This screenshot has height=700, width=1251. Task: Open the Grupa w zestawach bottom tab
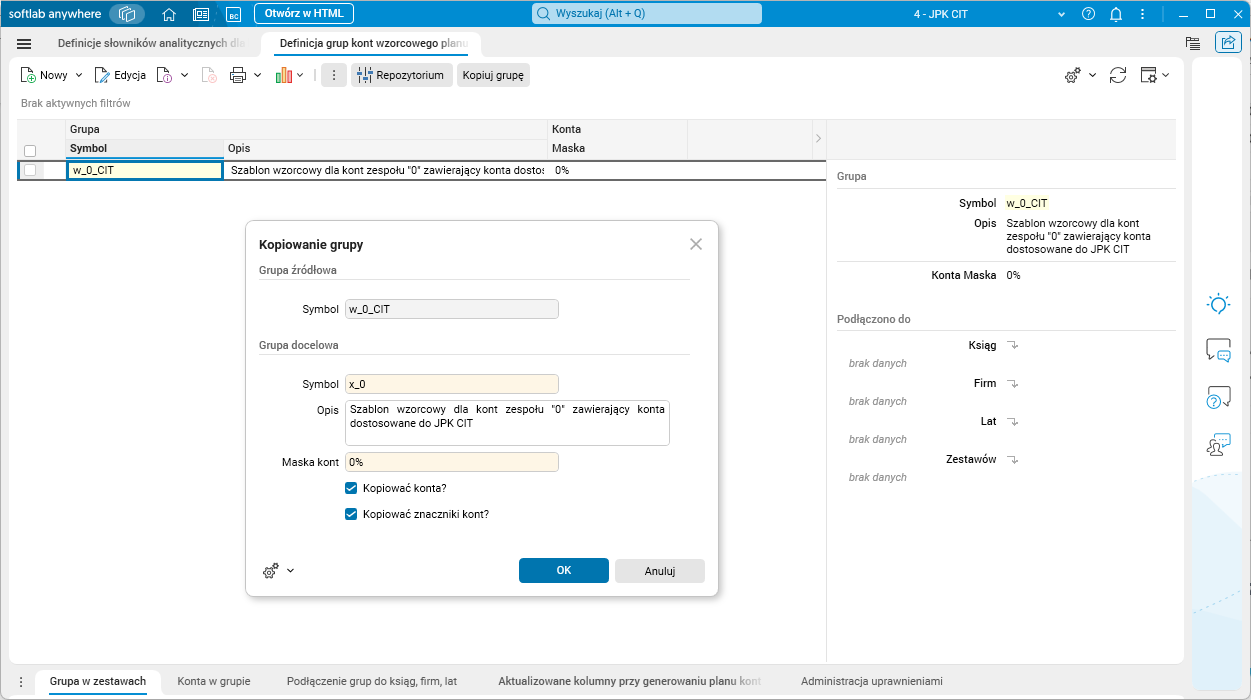point(98,681)
